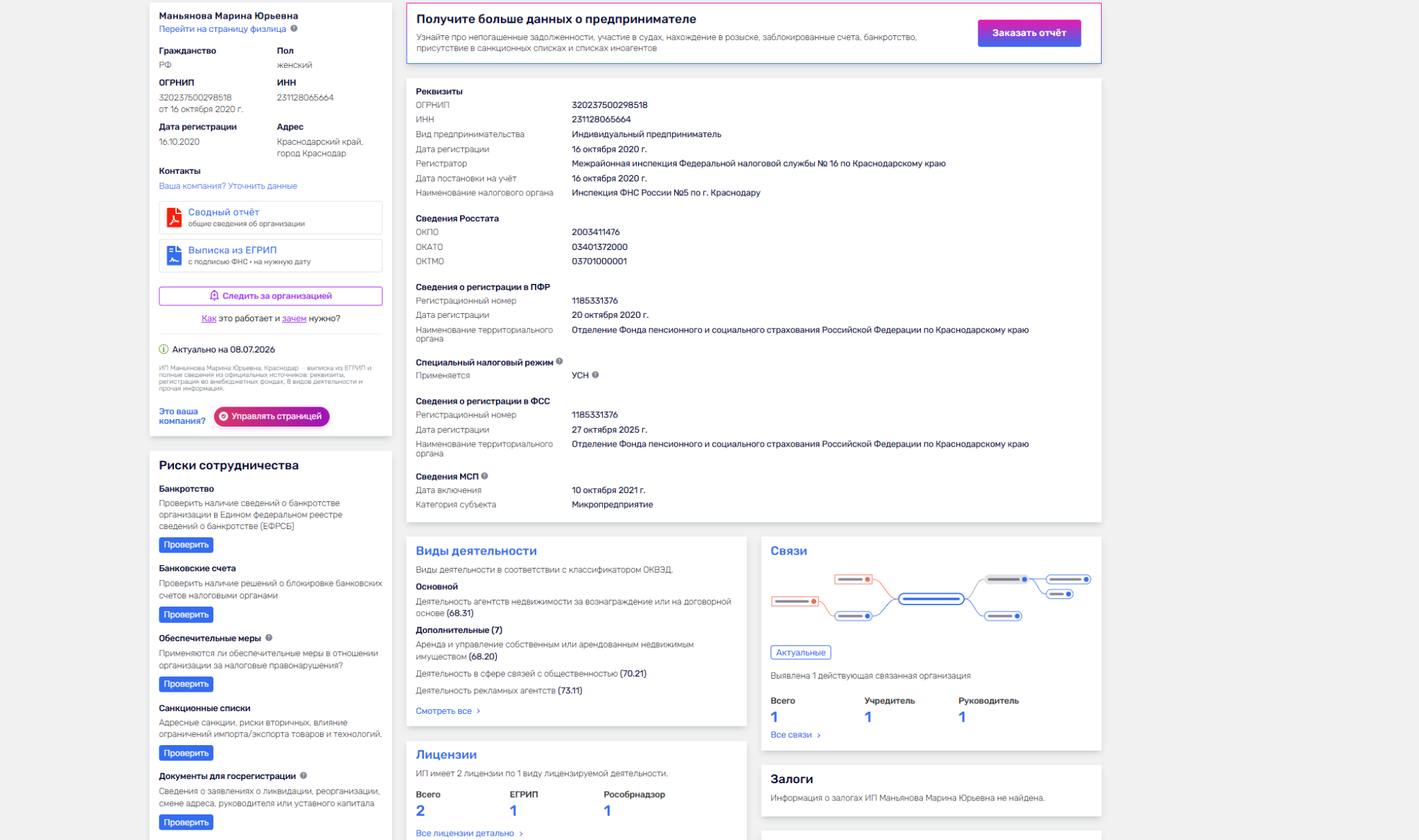
Task: Click the Это ваша компания? link
Action: pyautogui.click(x=182, y=416)
